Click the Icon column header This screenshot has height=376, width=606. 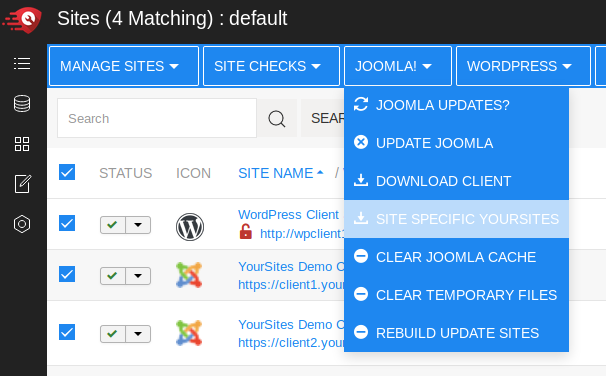(x=193, y=173)
